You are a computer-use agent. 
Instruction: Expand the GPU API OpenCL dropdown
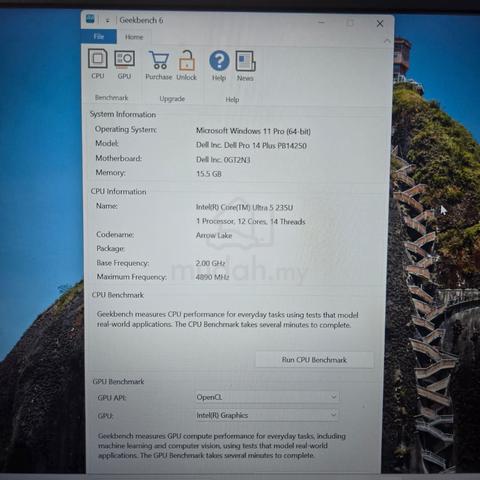click(x=267, y=397)
